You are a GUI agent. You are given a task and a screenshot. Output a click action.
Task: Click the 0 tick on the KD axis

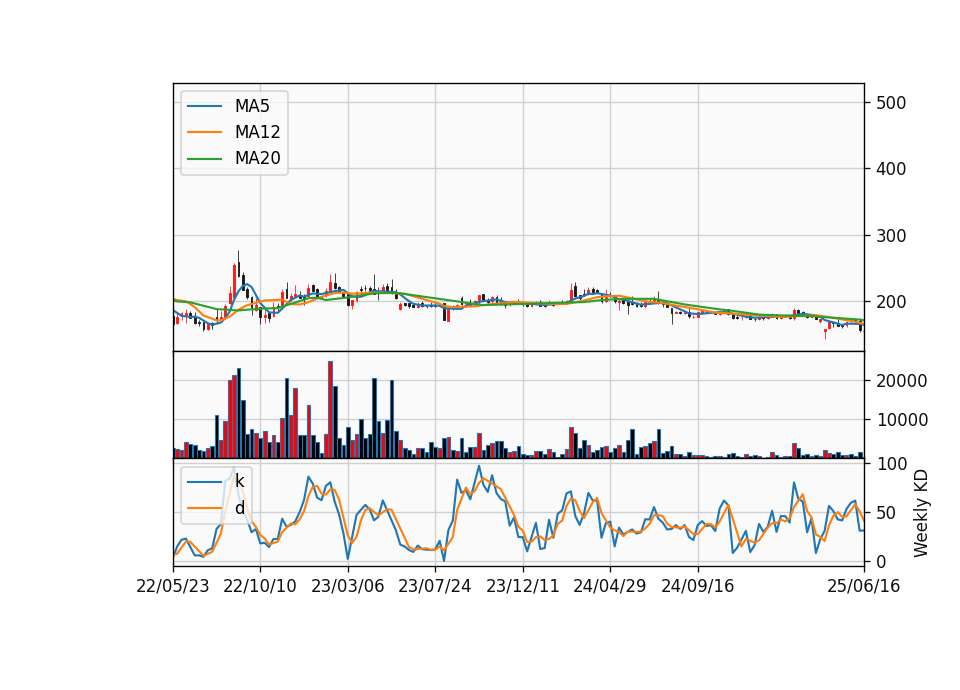tap(881, 561)
